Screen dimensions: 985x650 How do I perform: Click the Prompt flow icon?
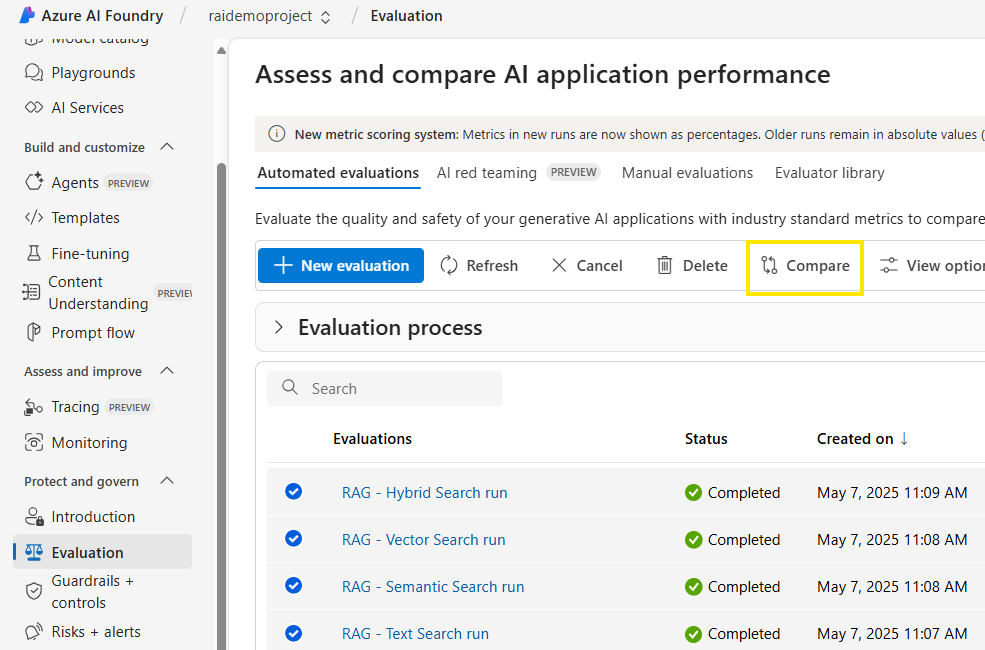coord(34,332)
